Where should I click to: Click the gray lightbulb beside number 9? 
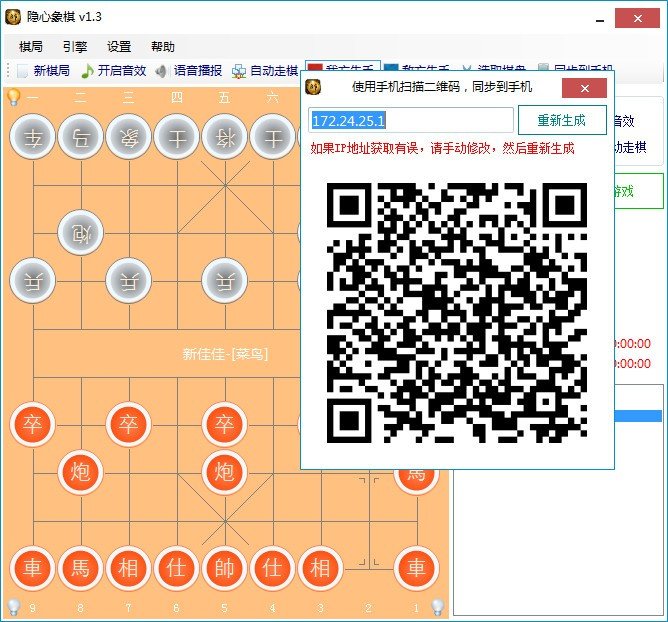[x=14, y=607]
